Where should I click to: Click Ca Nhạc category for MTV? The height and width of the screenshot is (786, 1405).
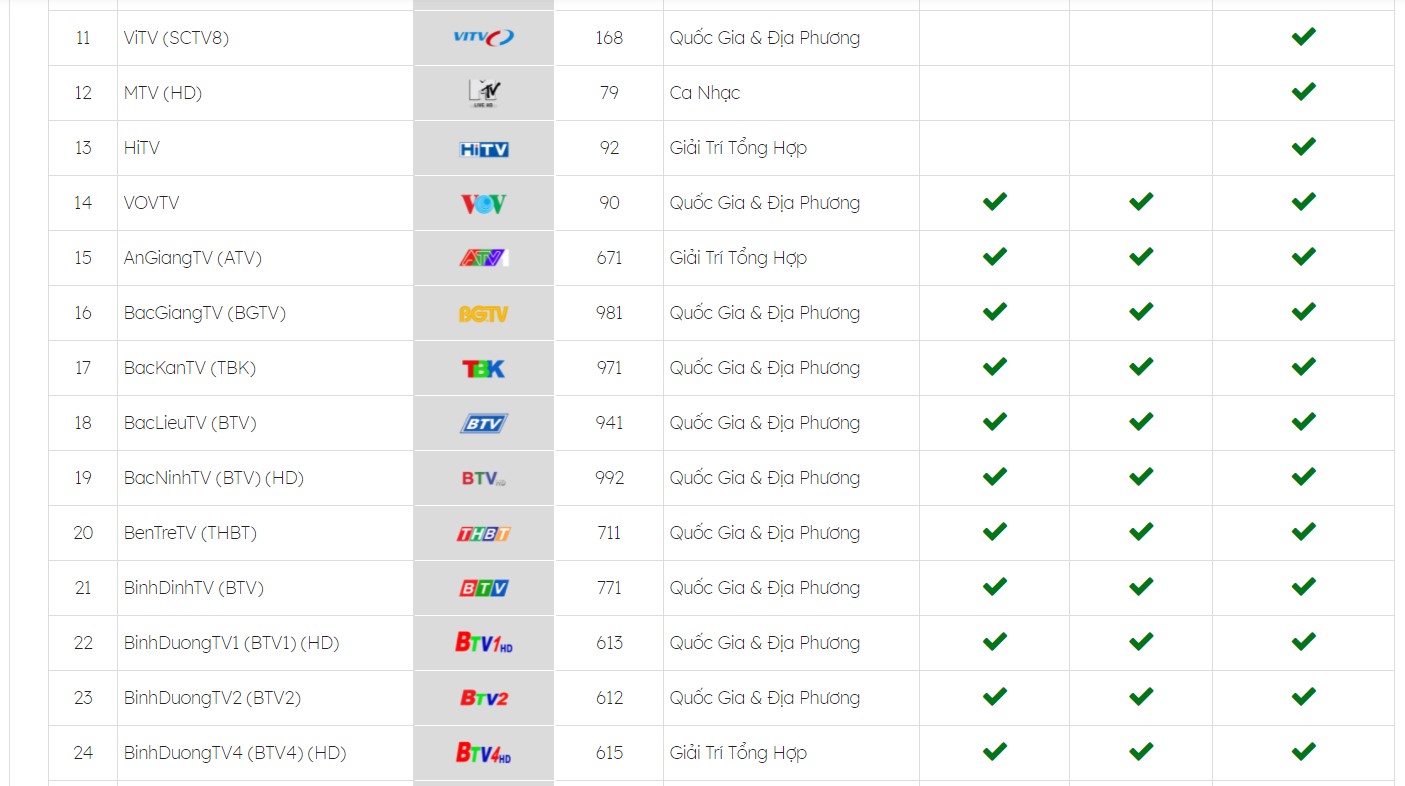(x=705, y=93)
